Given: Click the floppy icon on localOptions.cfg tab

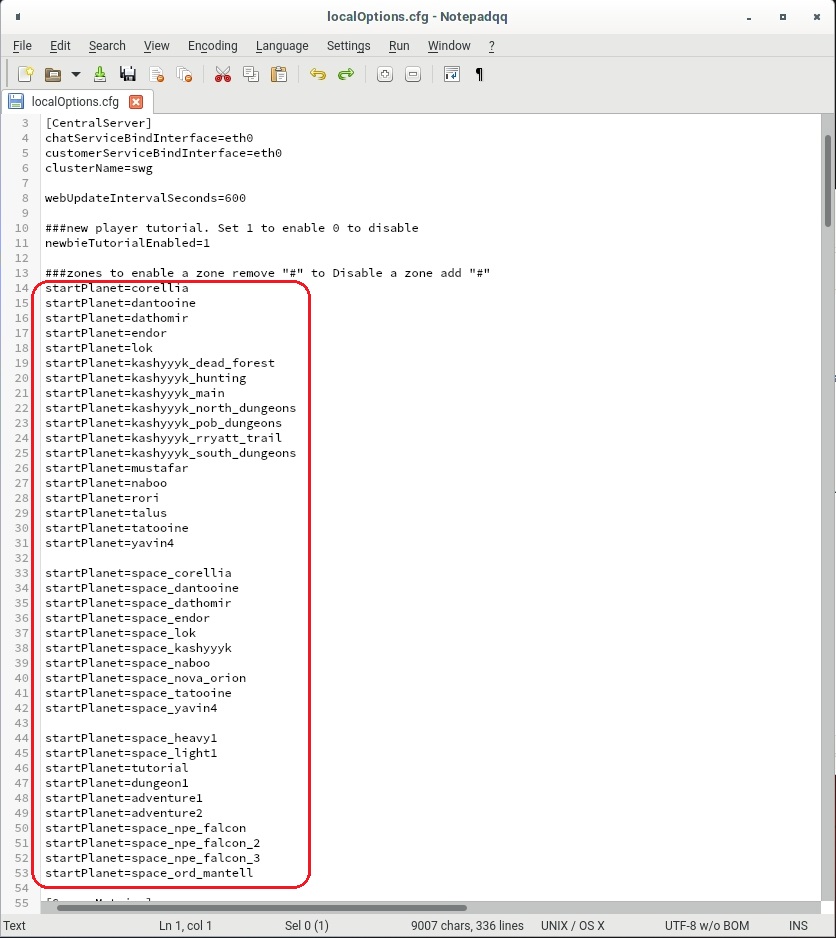Looking at the screenshot, I should pyautogui.click(x=16, y=102).
